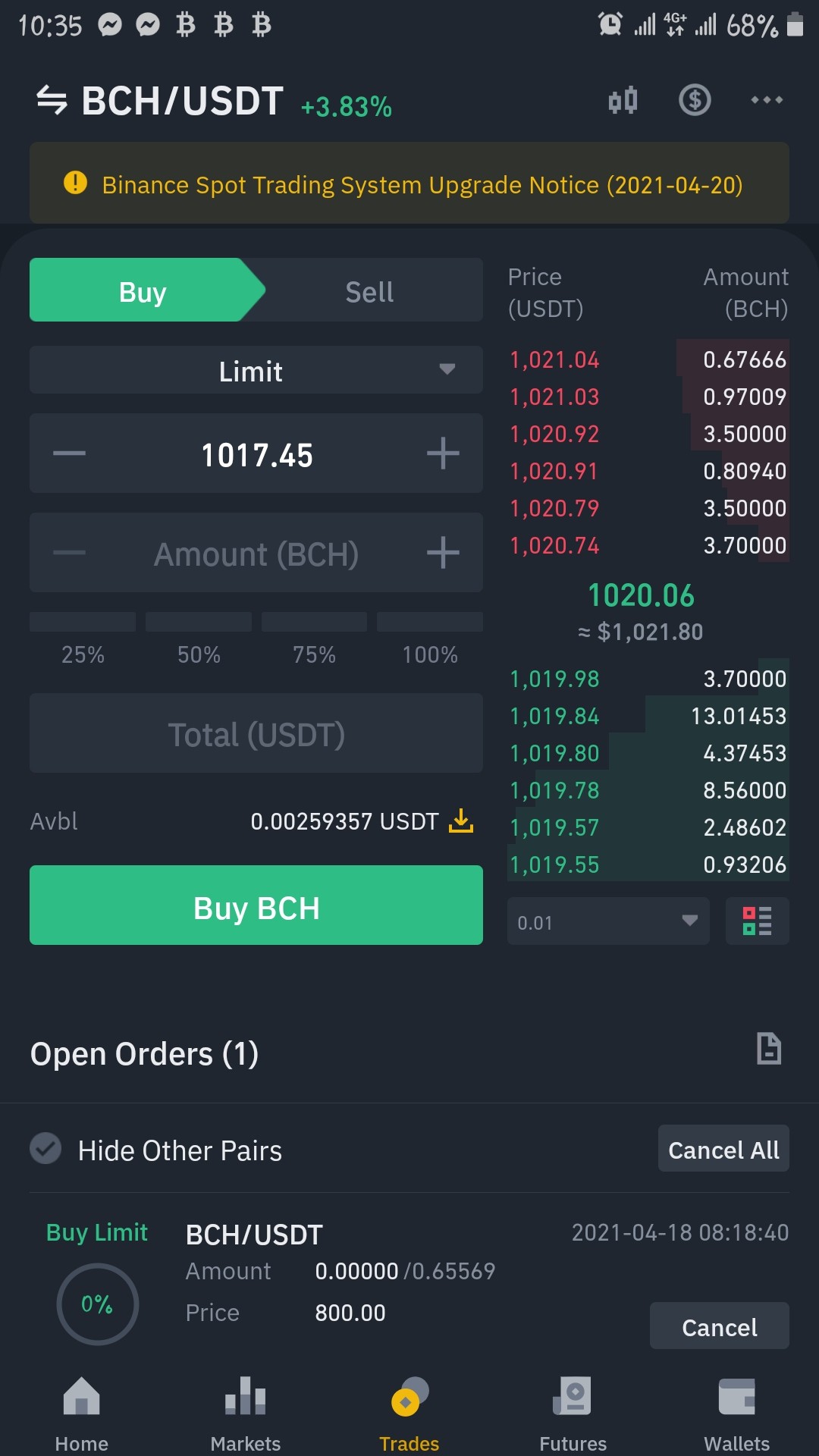The height and width of the screenshot is (1456, 819).
Task: Tap the pair switch arrows icon
Action: pyautogui.click(x=52, y=100)
